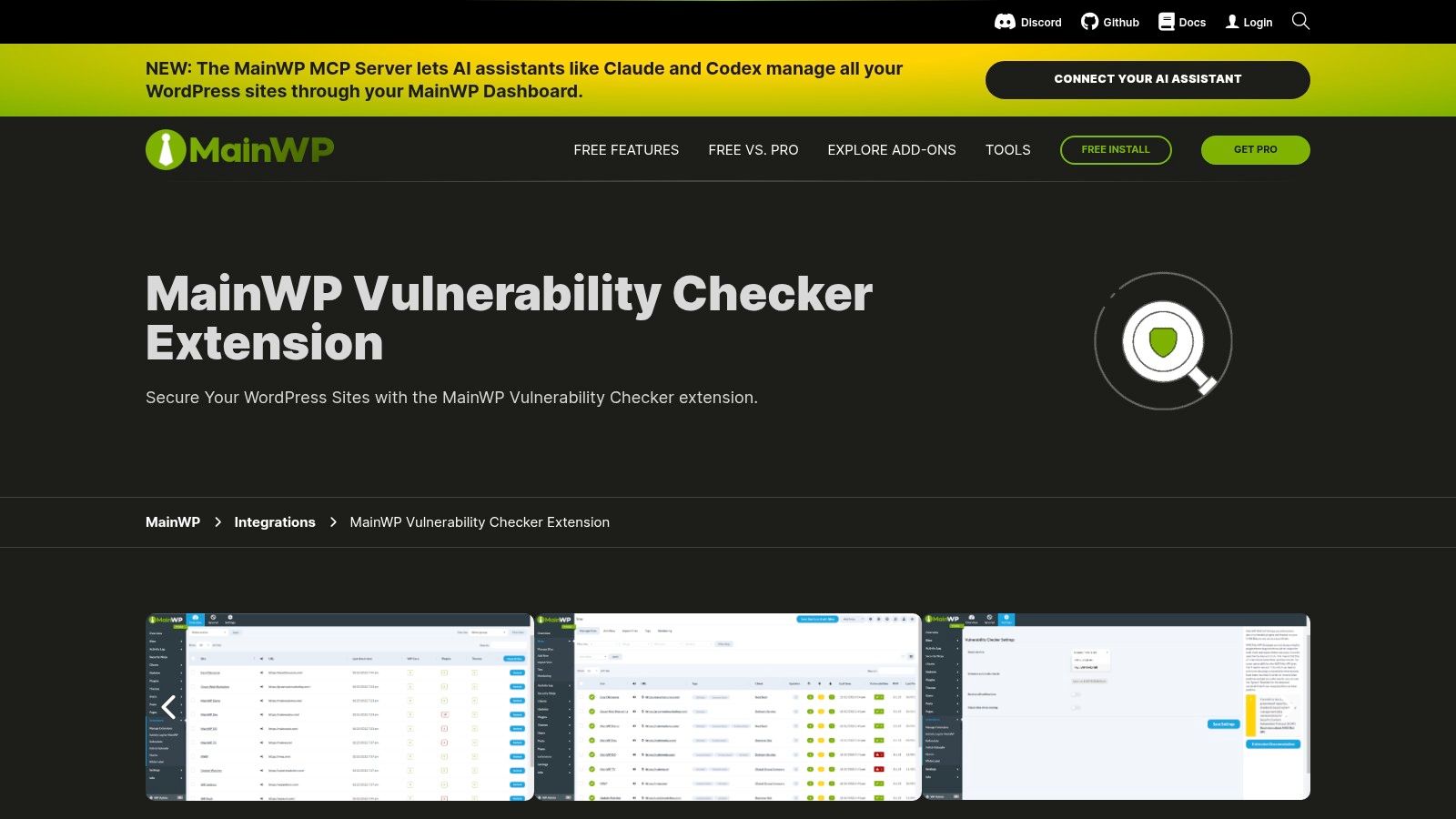Open the Discord icon link

pos(1005,22)
